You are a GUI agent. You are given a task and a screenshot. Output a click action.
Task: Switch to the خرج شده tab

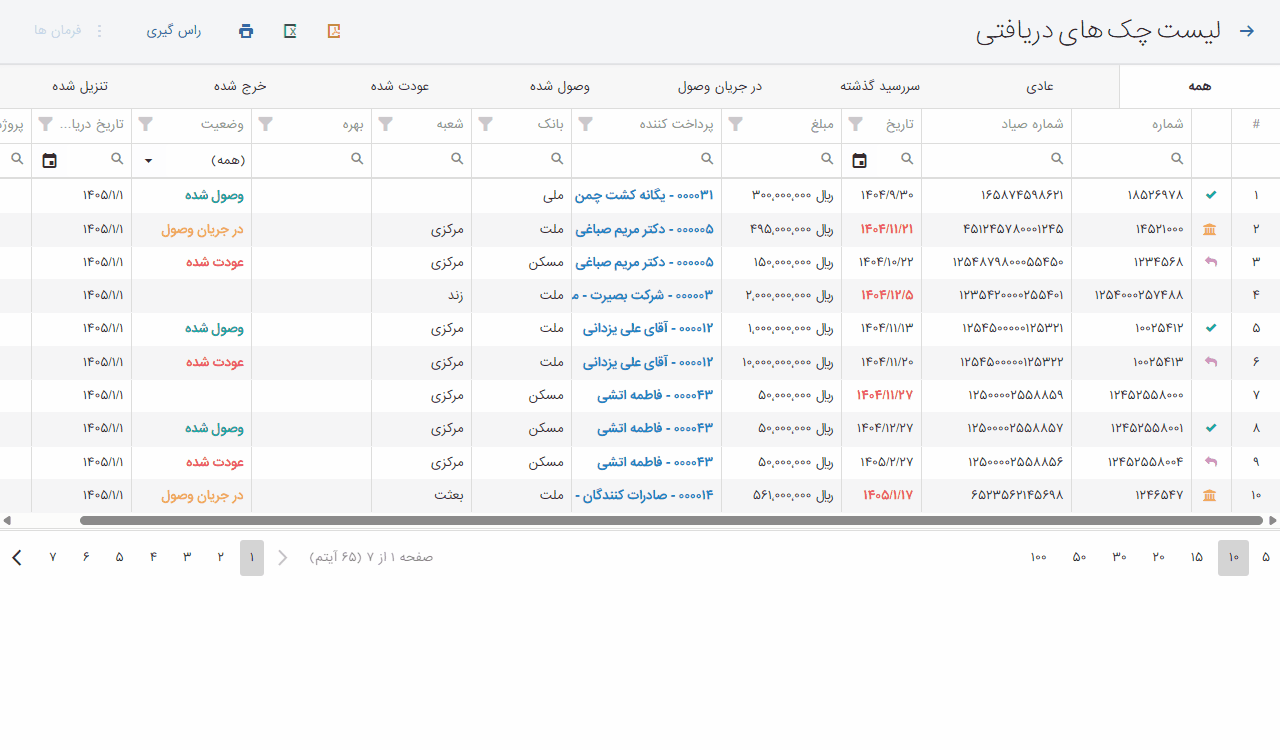(240, 86)
